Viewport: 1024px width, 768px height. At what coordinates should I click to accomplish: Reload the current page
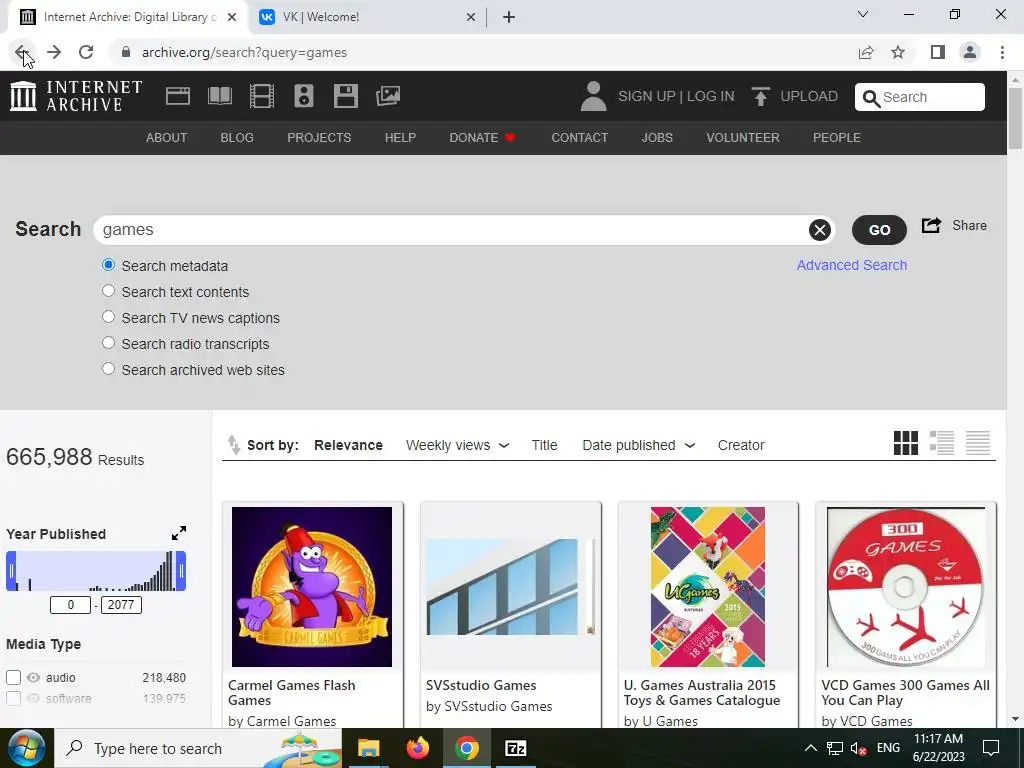tap(86, 52)
